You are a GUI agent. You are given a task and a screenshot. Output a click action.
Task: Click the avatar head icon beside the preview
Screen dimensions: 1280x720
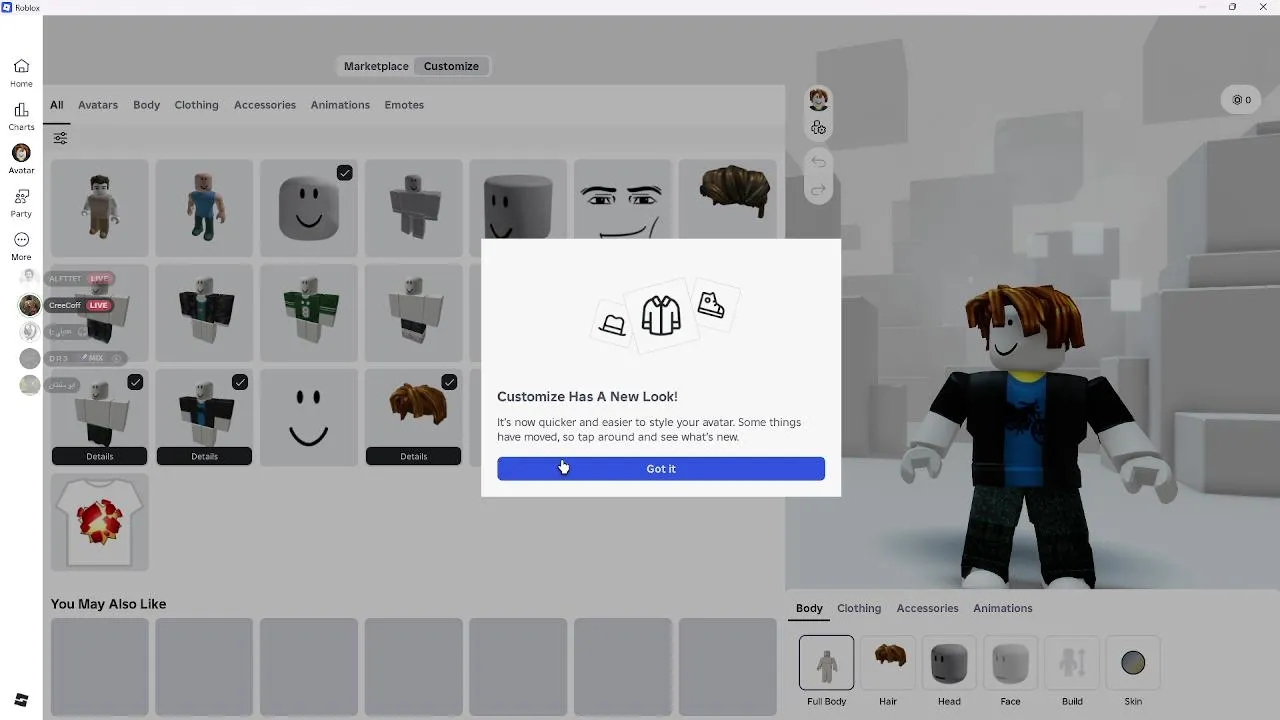[818, 99]
